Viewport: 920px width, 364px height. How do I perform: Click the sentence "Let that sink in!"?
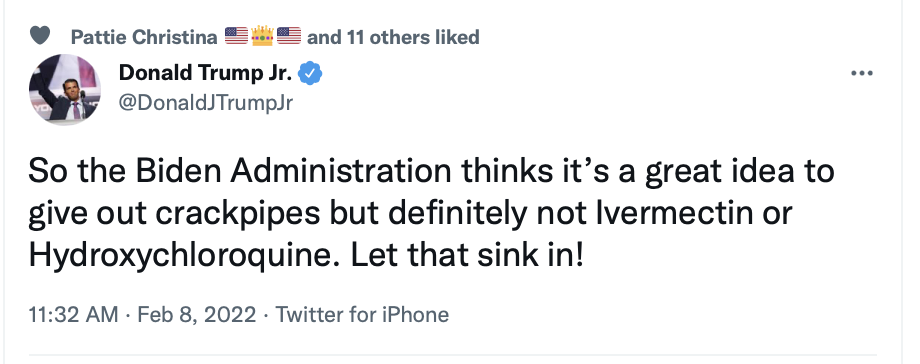[467, 255]
